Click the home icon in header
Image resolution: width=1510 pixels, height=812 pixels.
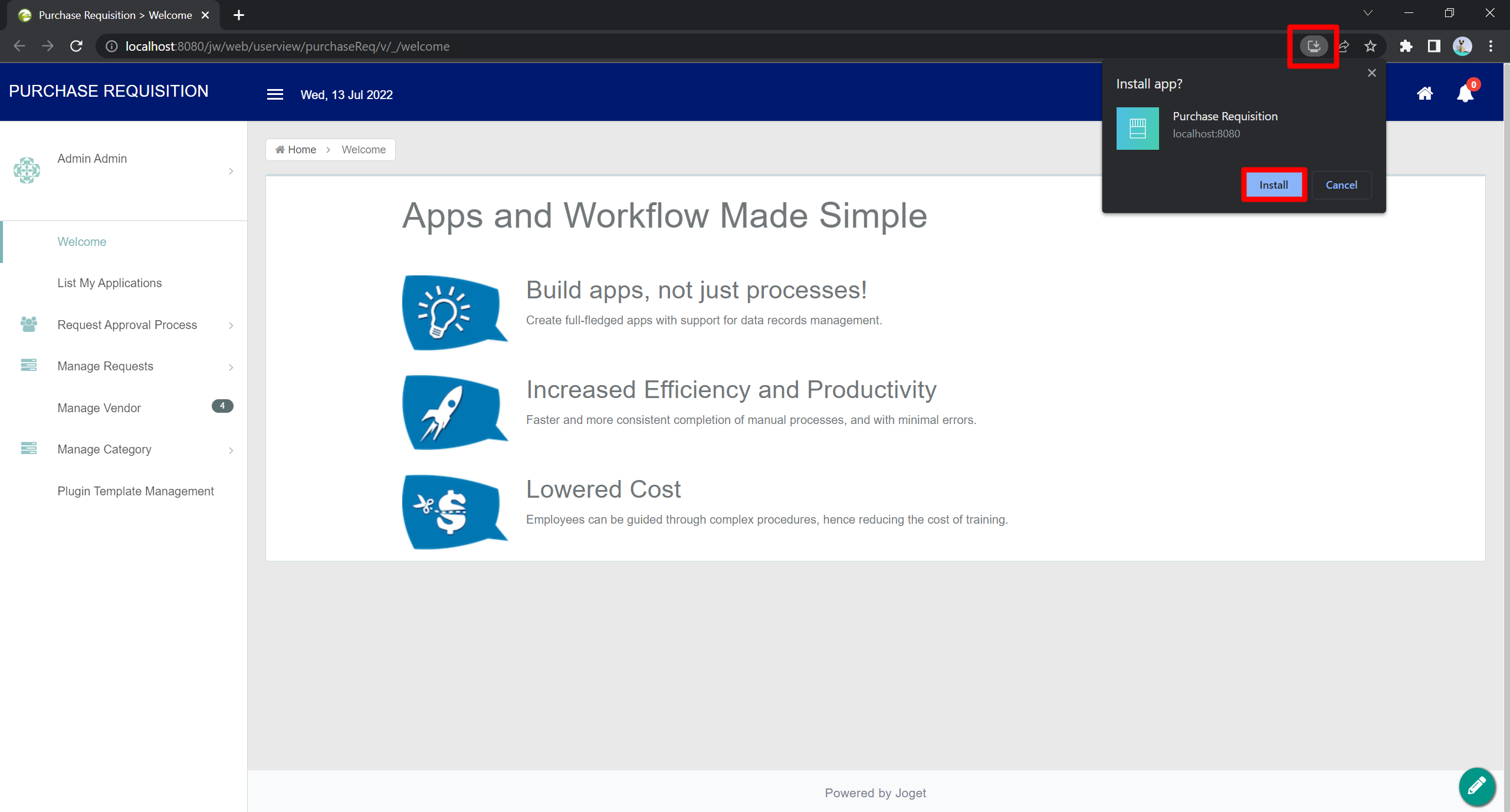tap(1424, 94)
